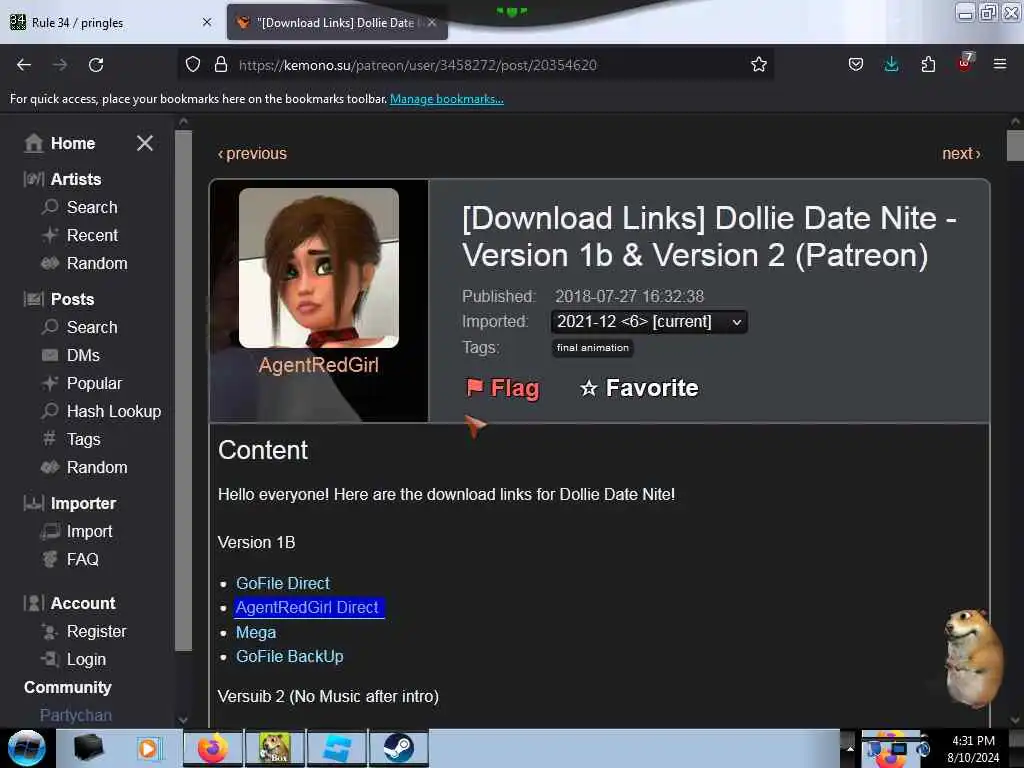The height and width of the screenshot is (768, 1024).
Task: Open Steam from the taskbar
Action: [398, 748]
